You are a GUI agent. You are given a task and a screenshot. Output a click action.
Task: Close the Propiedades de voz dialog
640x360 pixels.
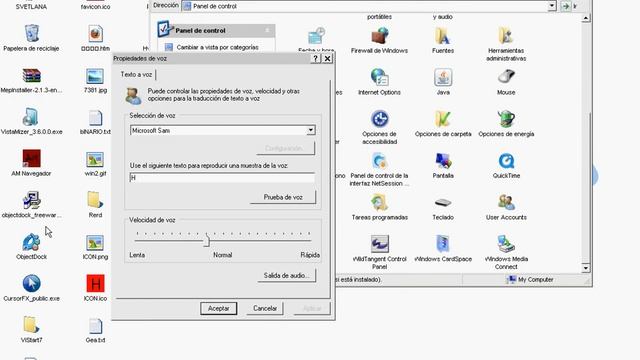[327, 58]
